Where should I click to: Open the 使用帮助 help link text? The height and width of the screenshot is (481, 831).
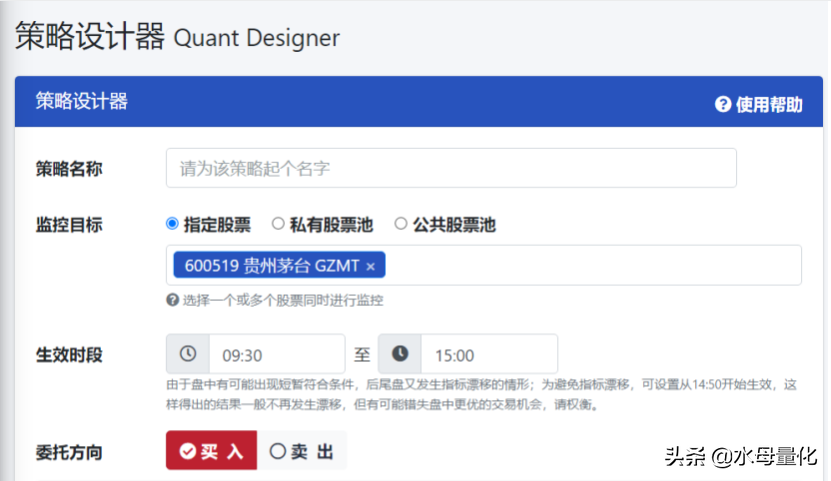pos(768,104)
